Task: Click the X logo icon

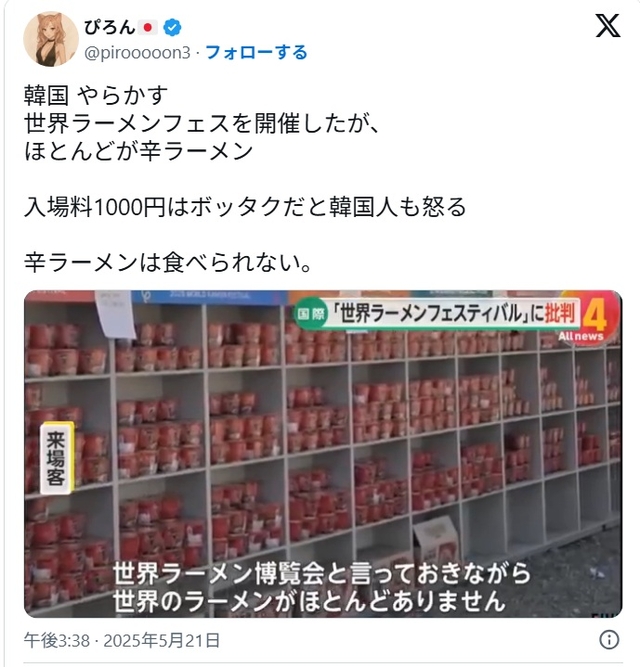Action: point(608,26)
